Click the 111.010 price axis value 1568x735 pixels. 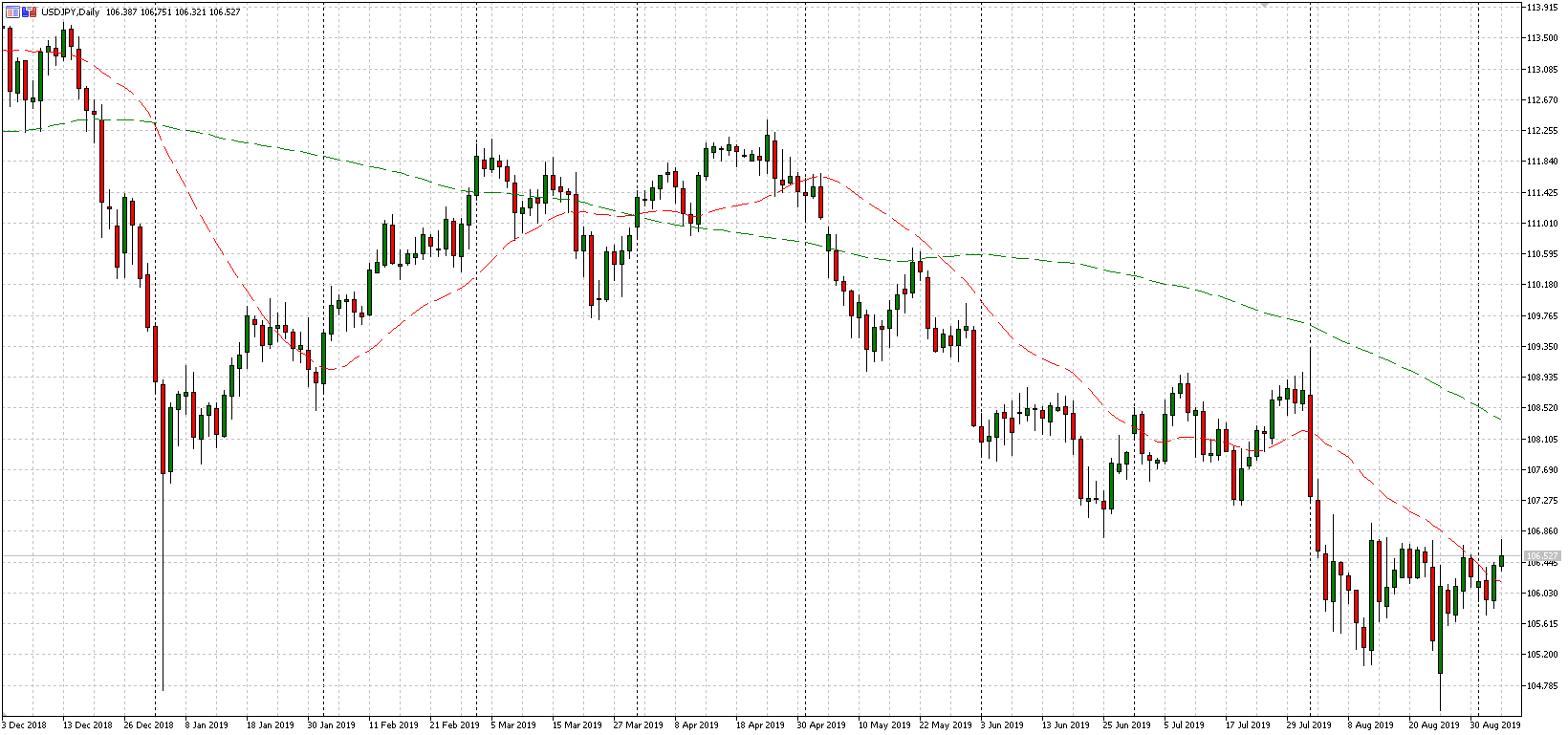[1542, 224]
